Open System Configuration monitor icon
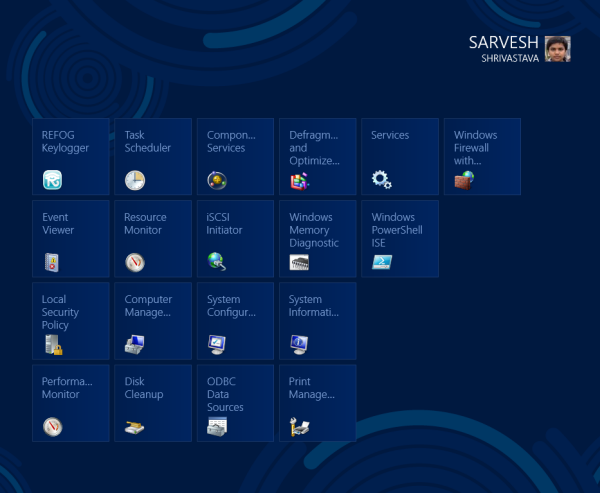This screenshot has height=493, width=600. (x=217, y=344)
